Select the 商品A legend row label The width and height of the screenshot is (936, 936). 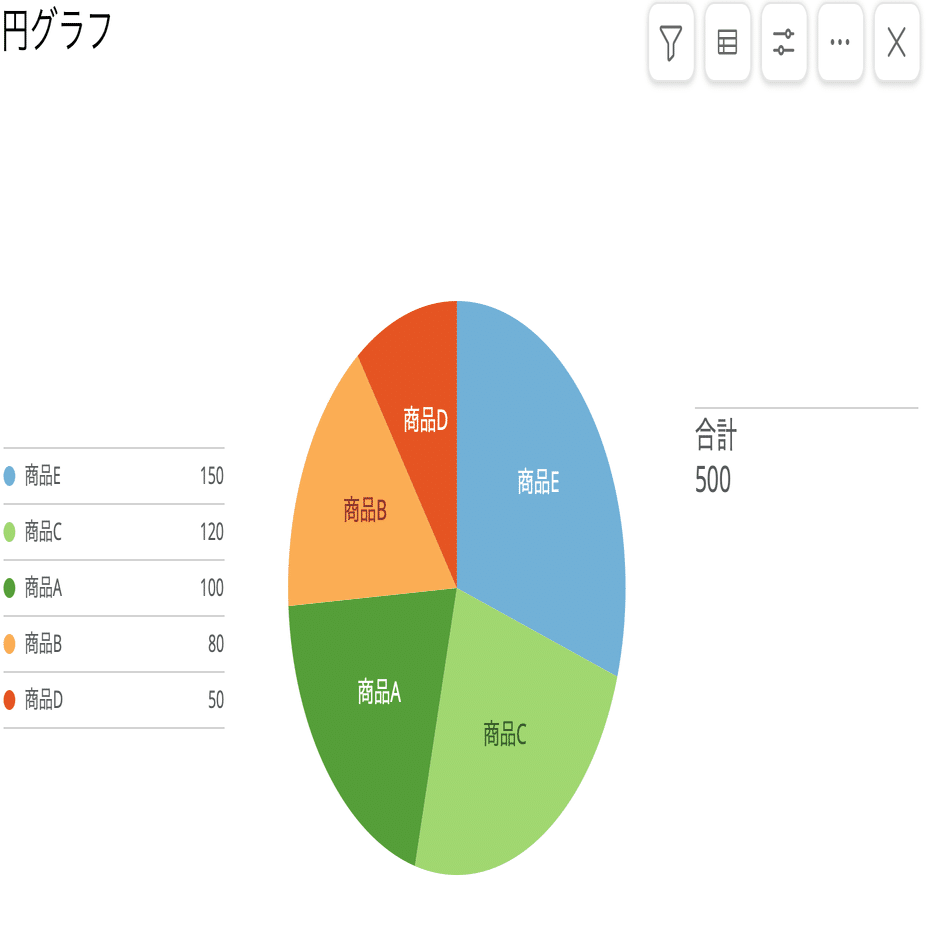43,588
